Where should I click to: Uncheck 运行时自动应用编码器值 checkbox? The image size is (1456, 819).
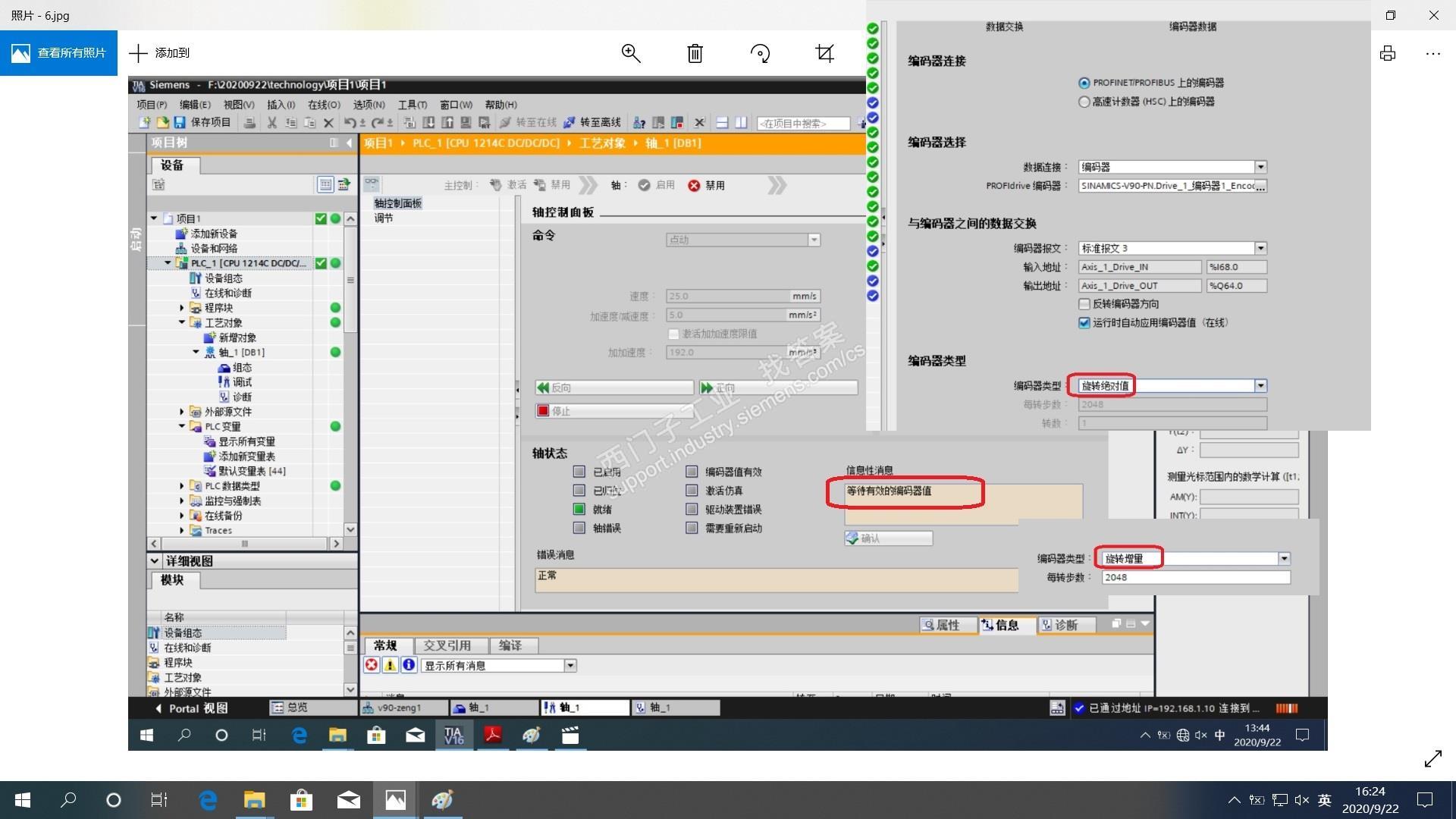(x=1084, y=323)
